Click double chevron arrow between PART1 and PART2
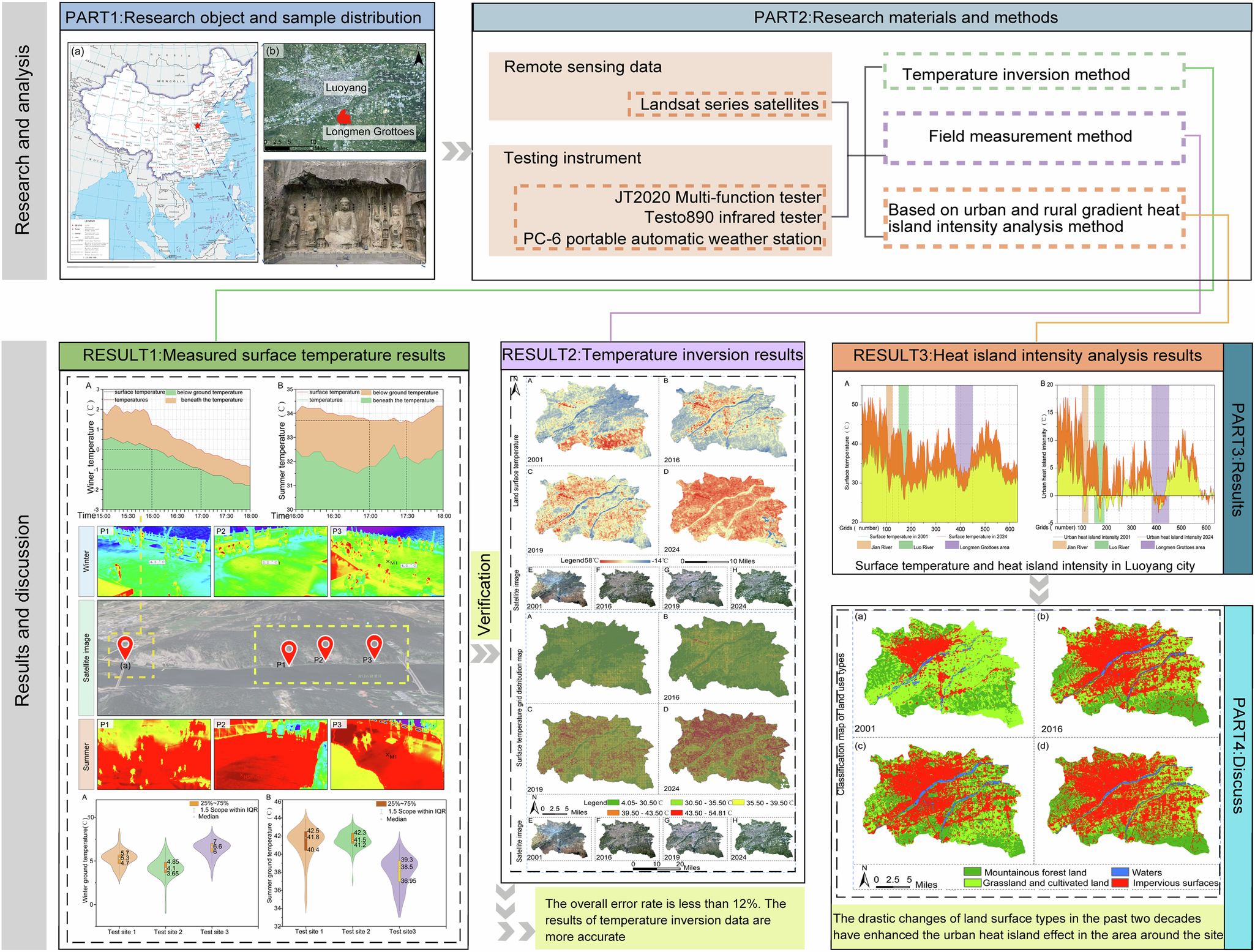The height and width of the screenshot is (952, 1255). point(456,151)
